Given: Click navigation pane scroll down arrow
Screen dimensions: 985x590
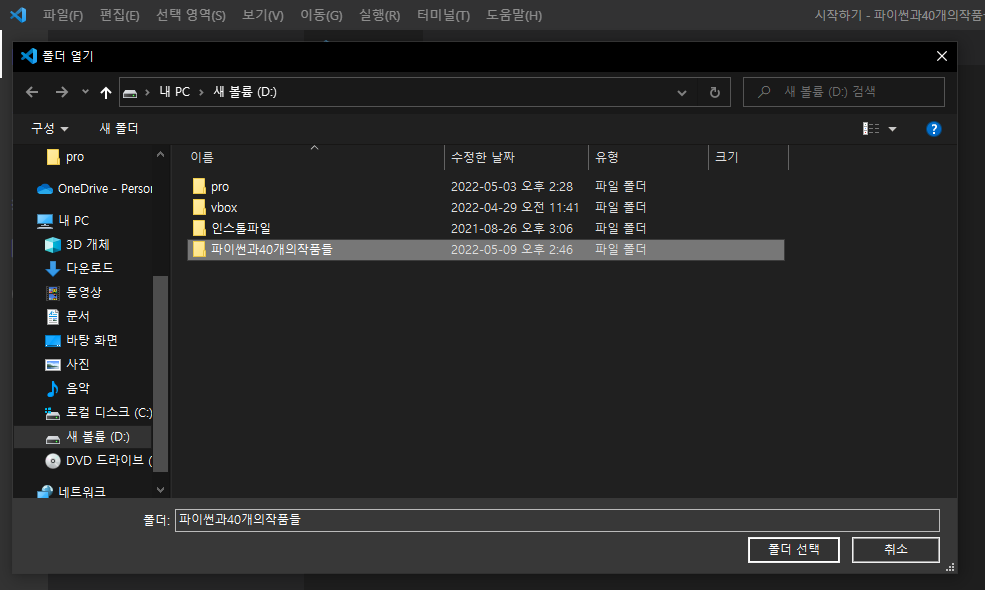Looking at the screenshot, I should [x=160, y=489].
